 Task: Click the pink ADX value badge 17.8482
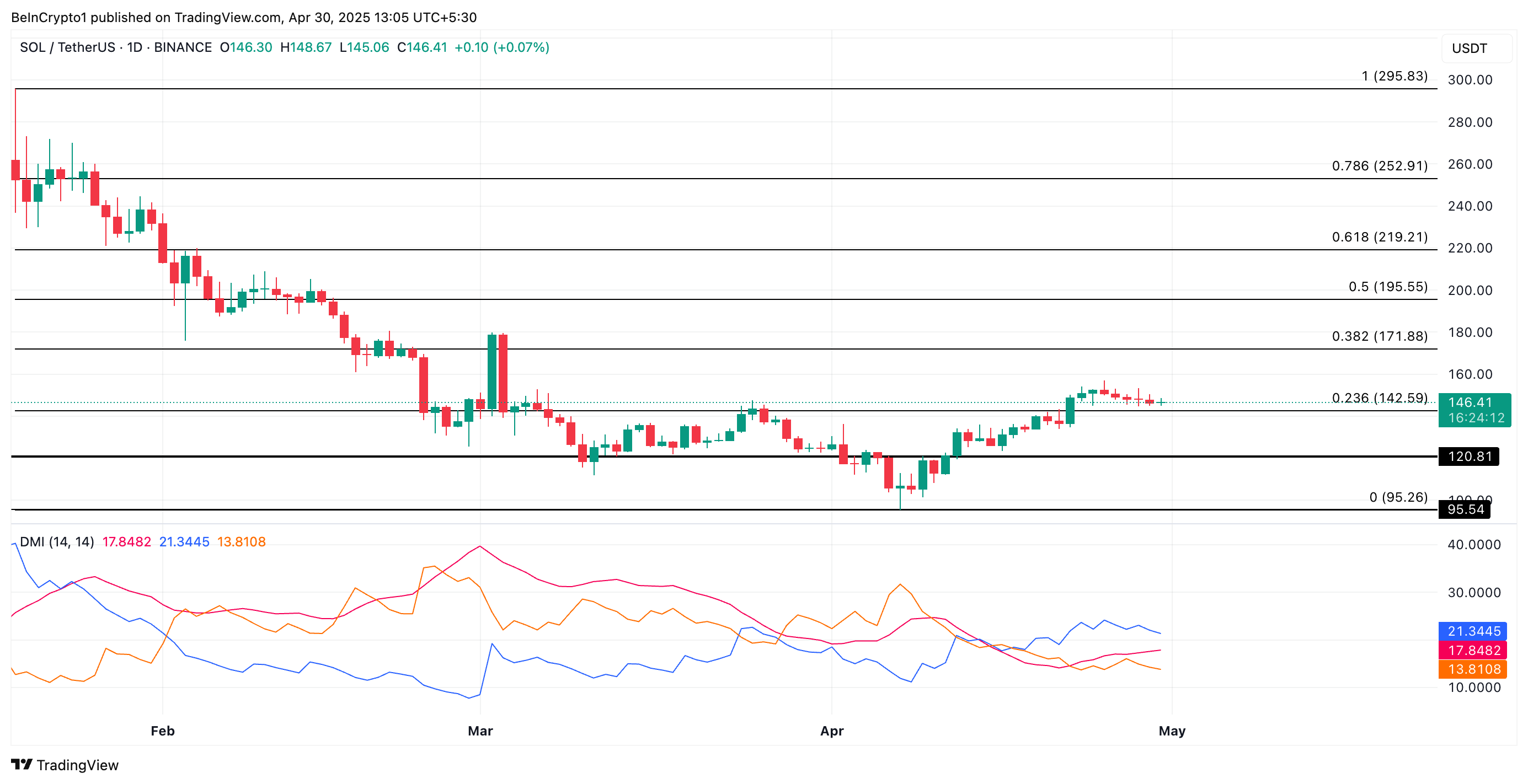coord(1474,651)
